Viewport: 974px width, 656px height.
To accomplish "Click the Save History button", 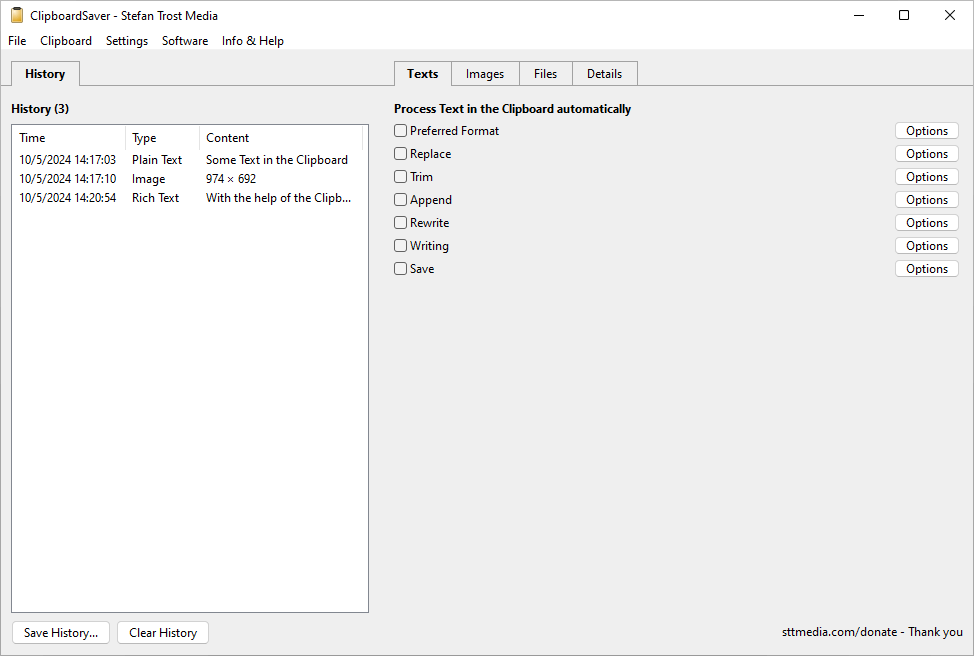I will pos(61,633).
